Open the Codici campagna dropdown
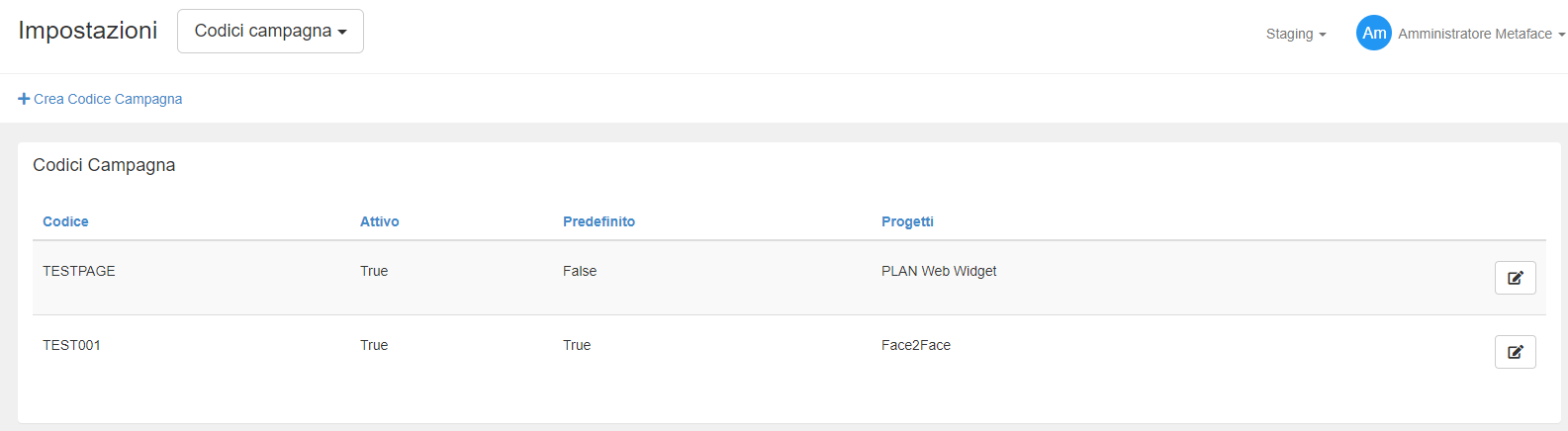This screenshot has width=1568, height=431. (x=270, y=31)
